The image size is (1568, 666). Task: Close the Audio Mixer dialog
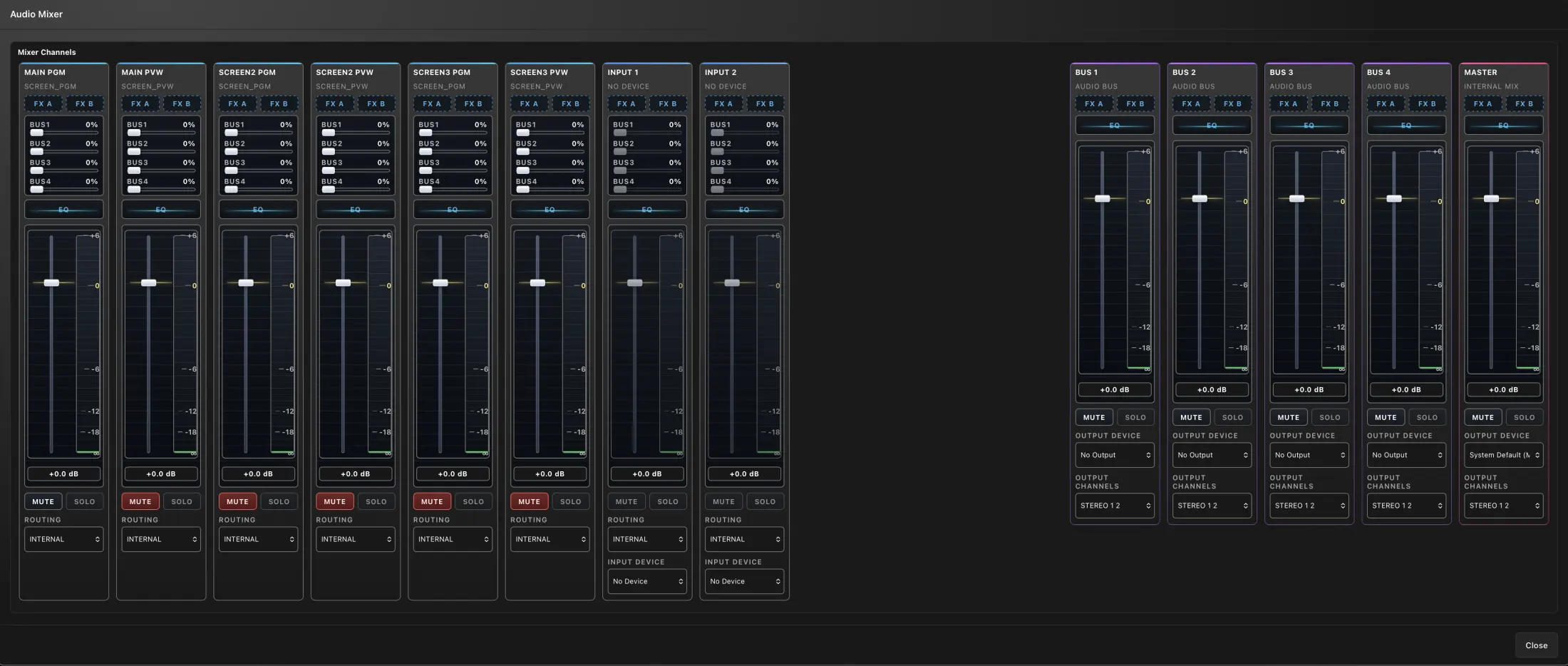pos(1536,645)
